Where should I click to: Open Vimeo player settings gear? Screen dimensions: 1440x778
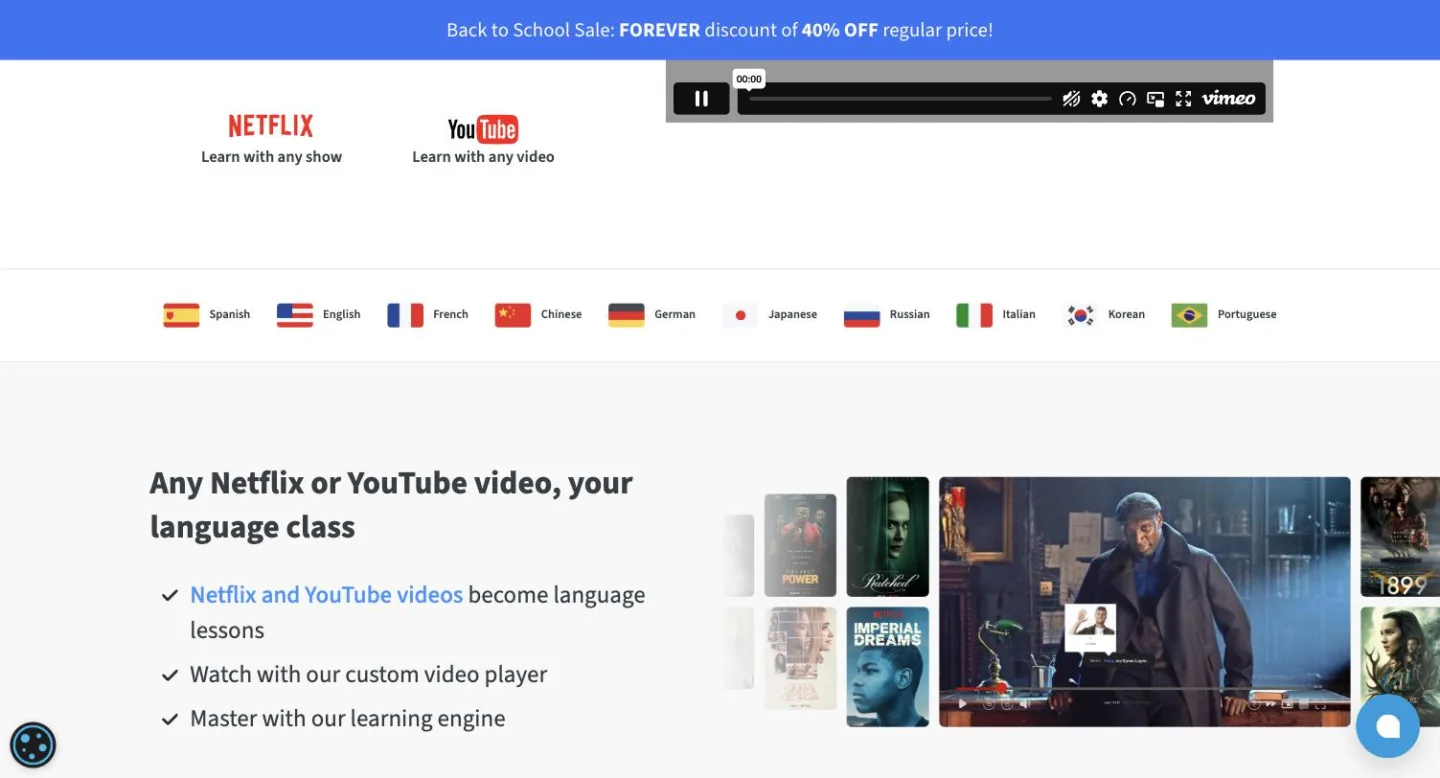click(x=1099, y=98)
